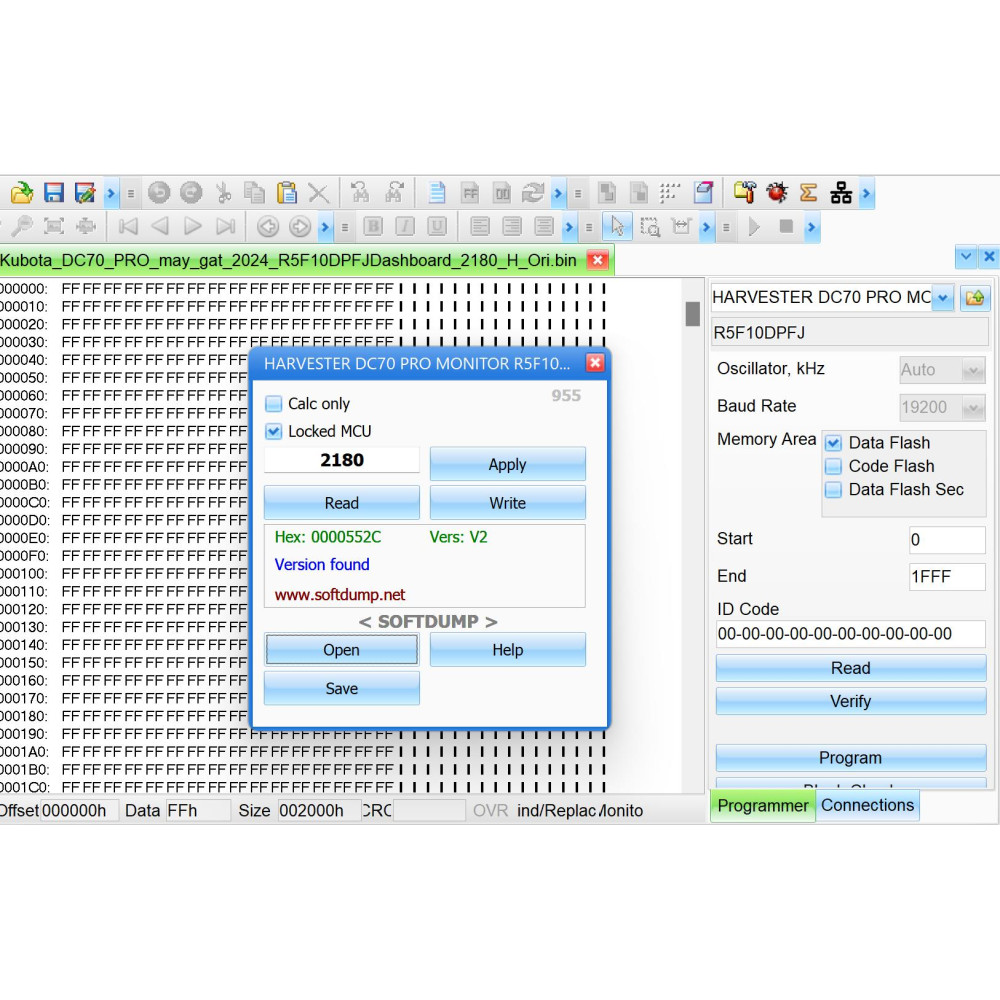This screenshot has height=1000, width=1000.
Task: Click the jump to first record icon
Action: click(x=128, y=226)
